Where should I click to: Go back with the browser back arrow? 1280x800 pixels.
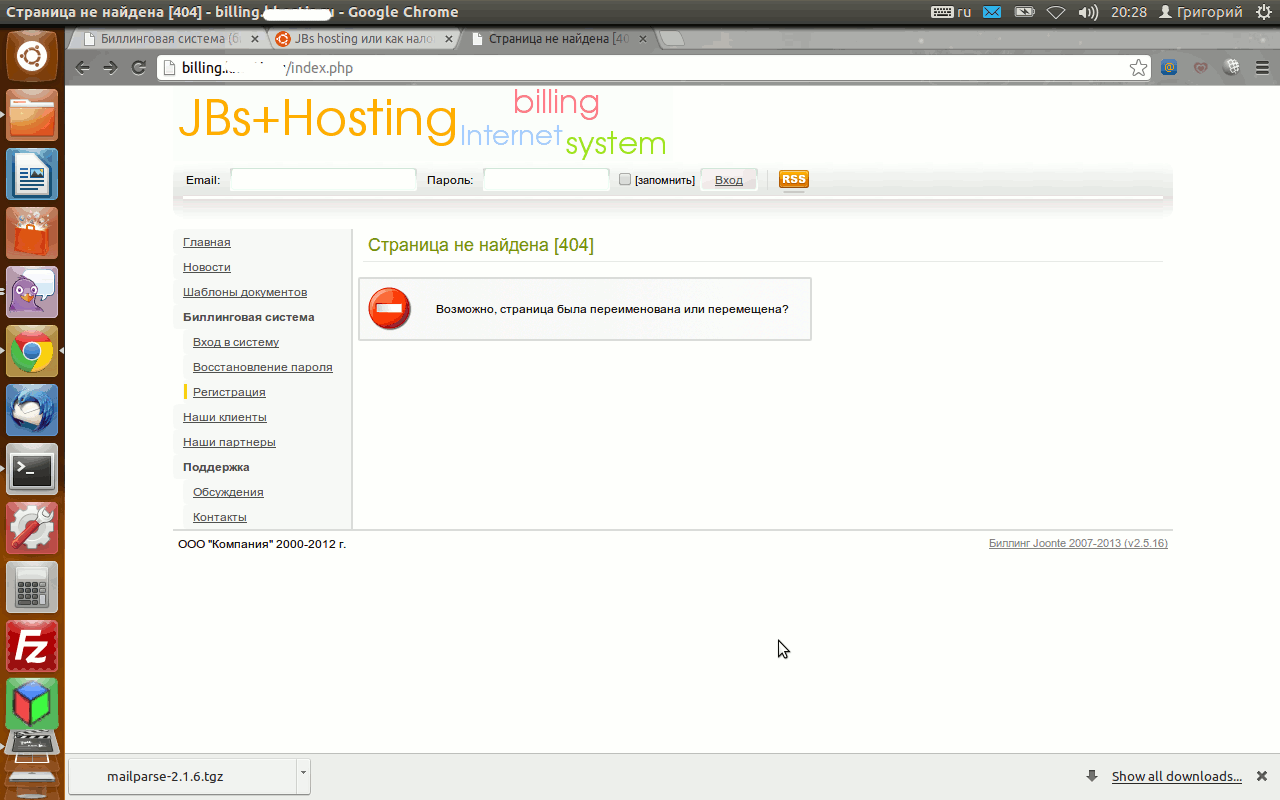83,68
